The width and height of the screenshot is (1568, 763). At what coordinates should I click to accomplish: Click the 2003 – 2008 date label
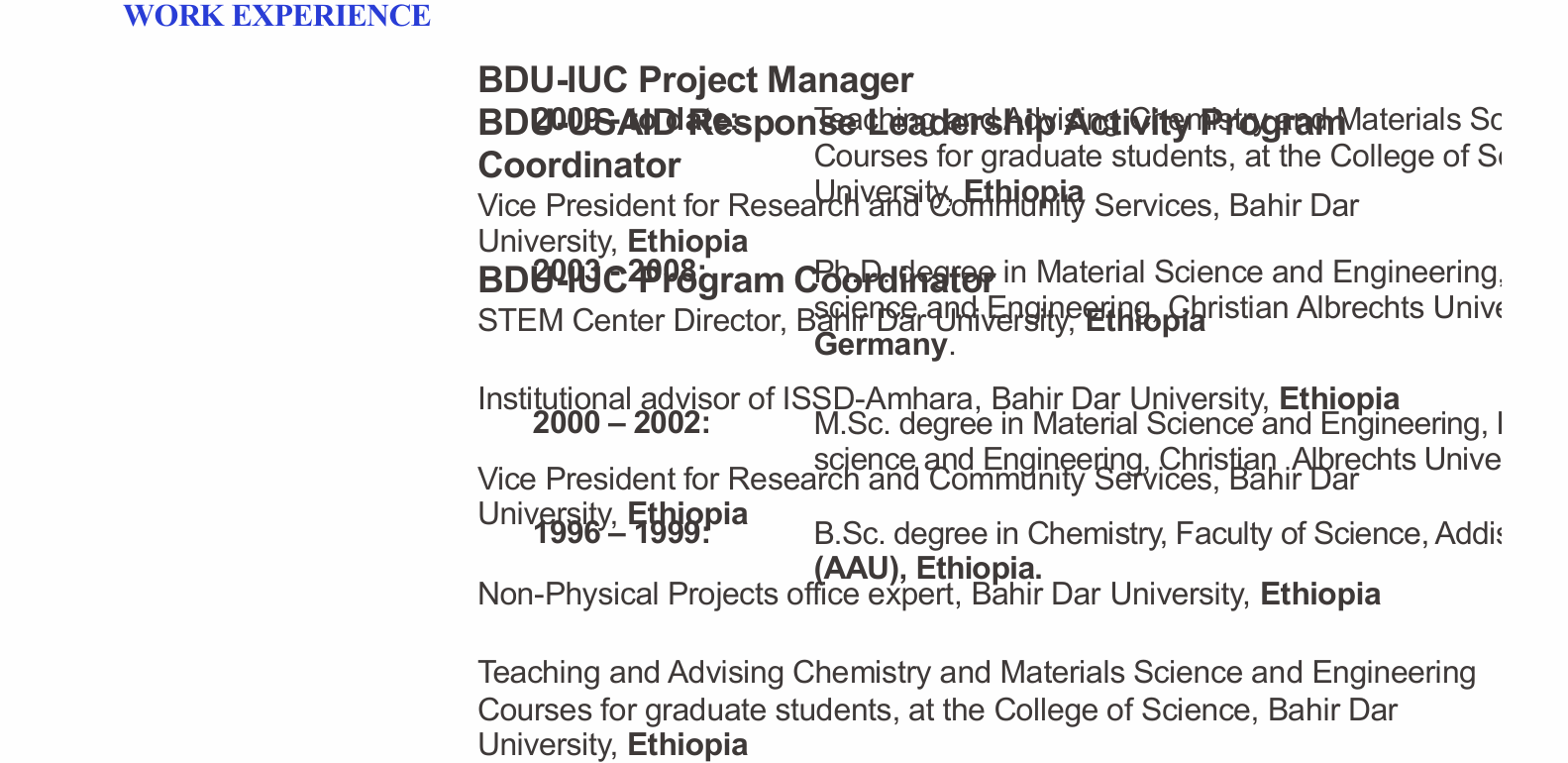click(x=619, y=271)
